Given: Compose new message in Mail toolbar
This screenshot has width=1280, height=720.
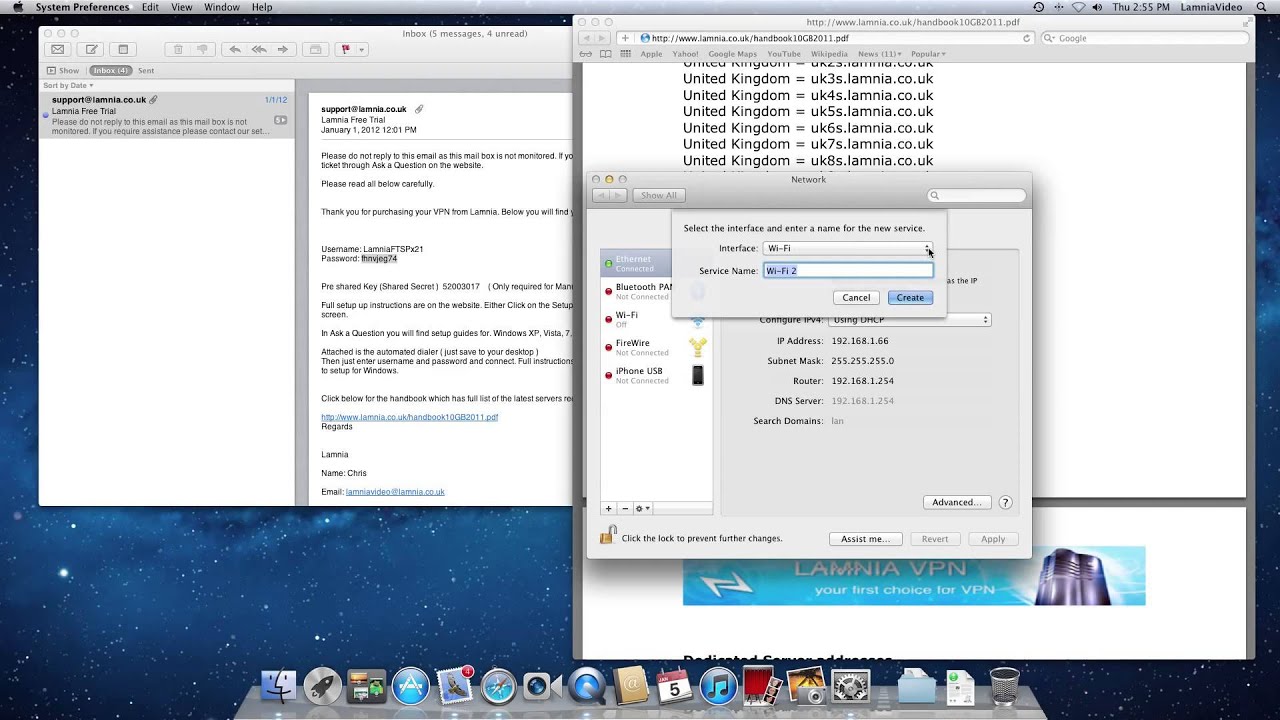Looking at the screenshot, I should pyautogui.click(x=91, y=49).
